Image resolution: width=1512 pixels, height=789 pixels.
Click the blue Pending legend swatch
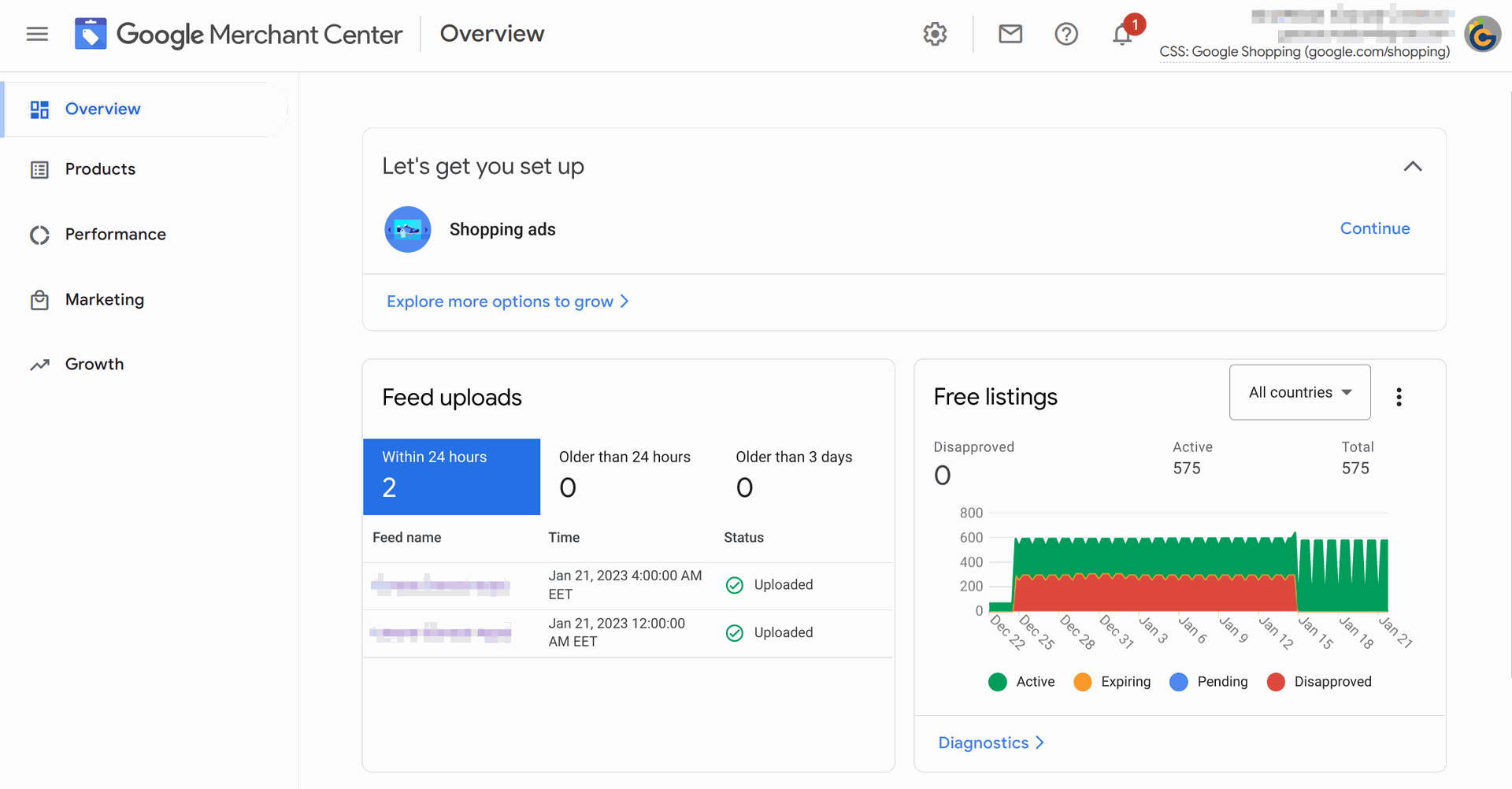(1179, 682)
